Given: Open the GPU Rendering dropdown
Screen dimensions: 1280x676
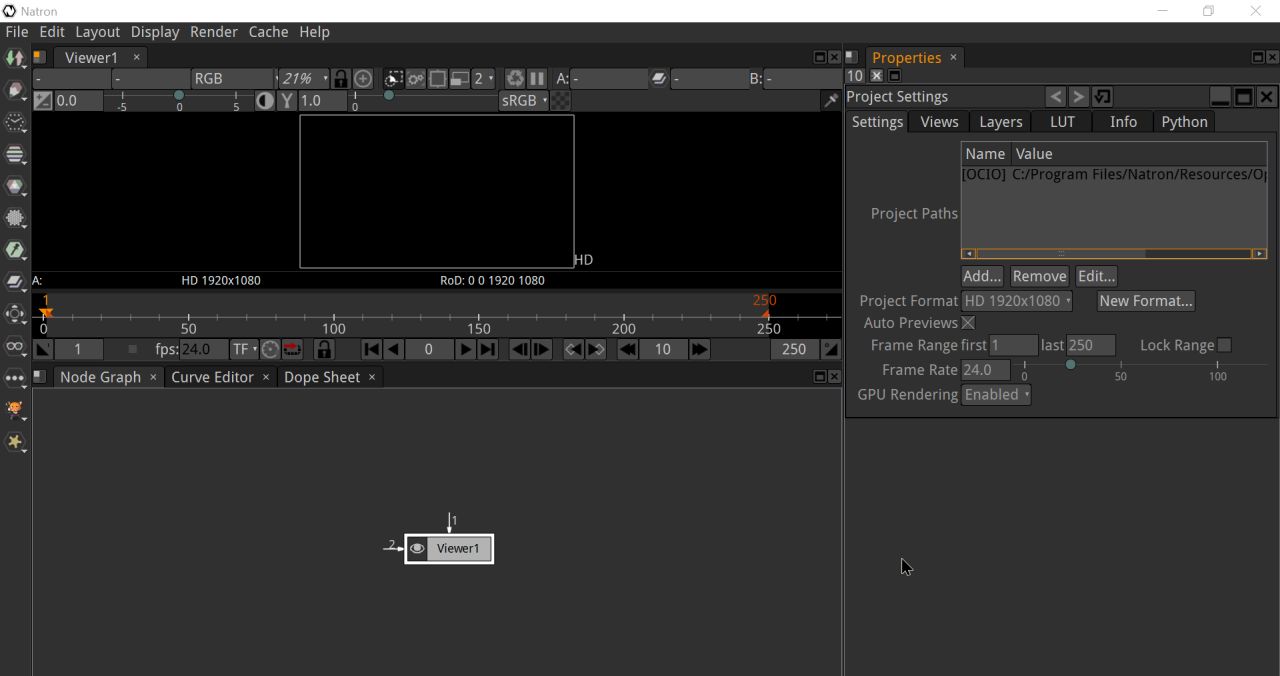Looking at the screenshot, I should point(995,394).
